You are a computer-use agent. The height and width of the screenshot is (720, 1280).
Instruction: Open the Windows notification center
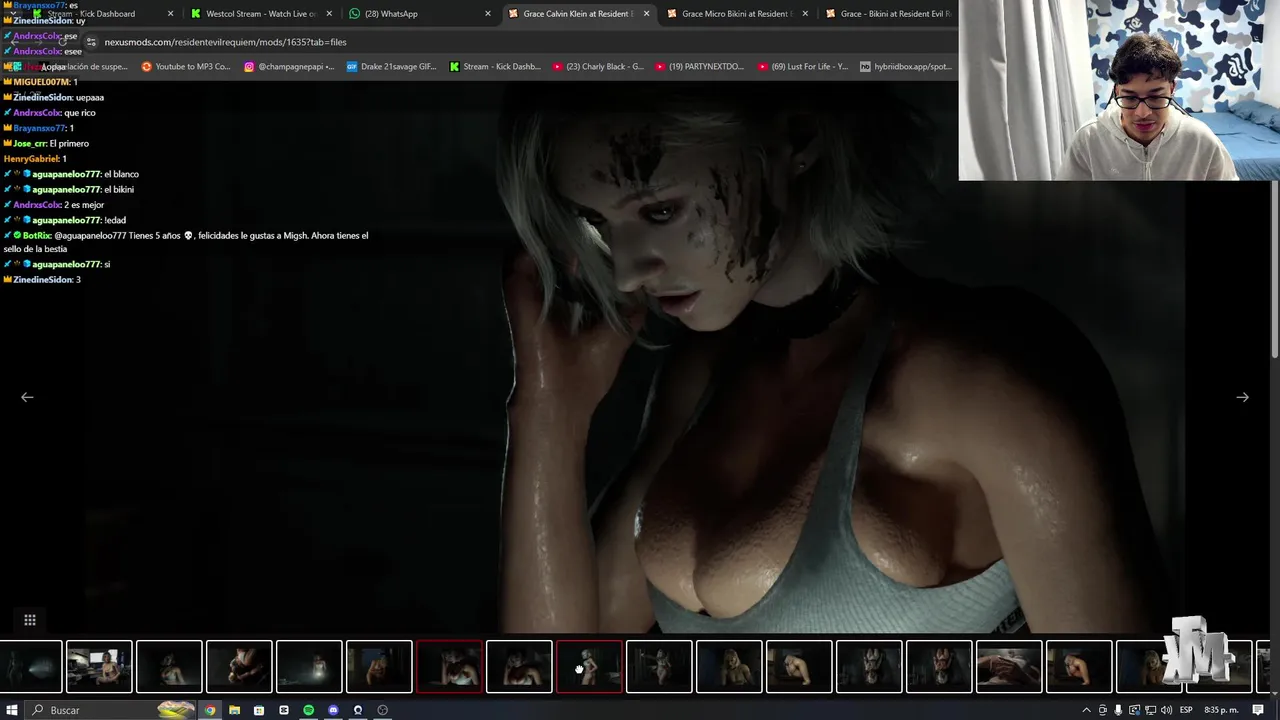(x=1258, y=710)
